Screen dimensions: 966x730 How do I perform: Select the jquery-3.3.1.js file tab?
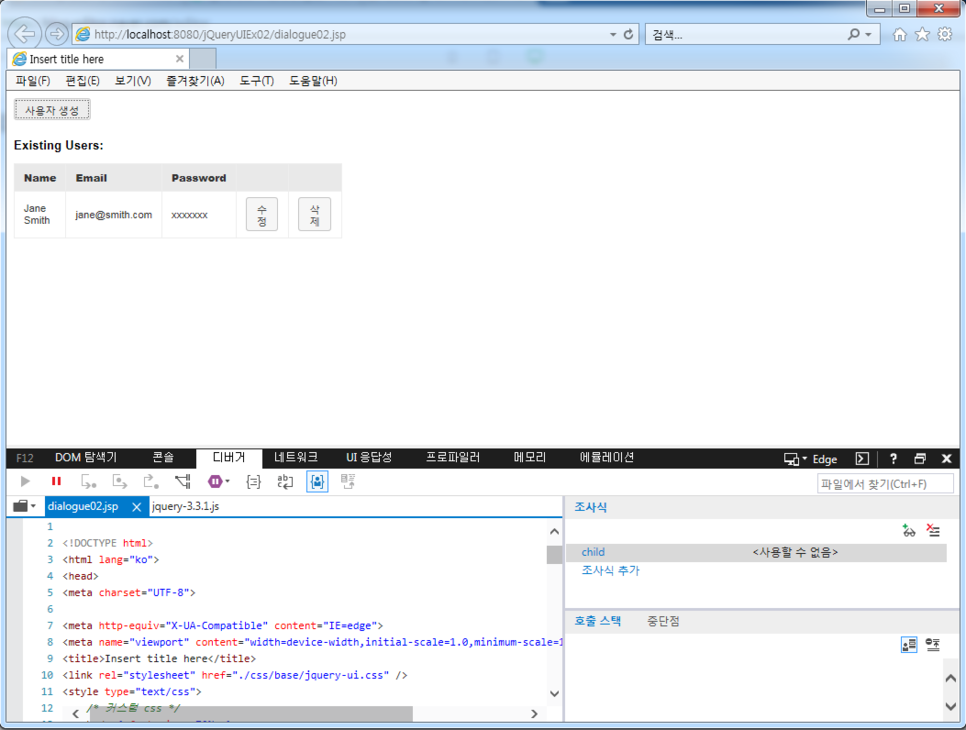[x=185, y=506]
